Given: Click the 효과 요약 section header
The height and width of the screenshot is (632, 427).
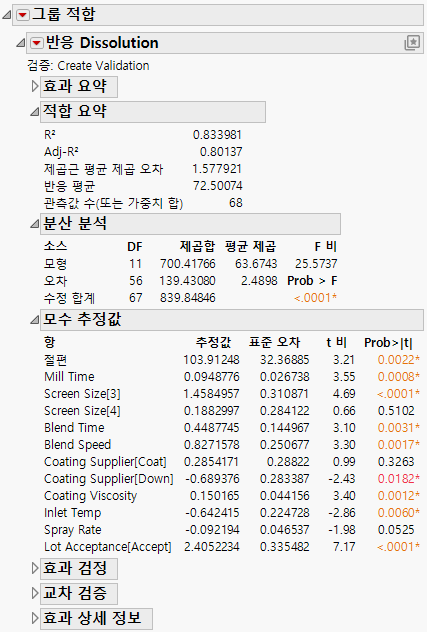Looking at the screenshot, I should coord(79,87).
